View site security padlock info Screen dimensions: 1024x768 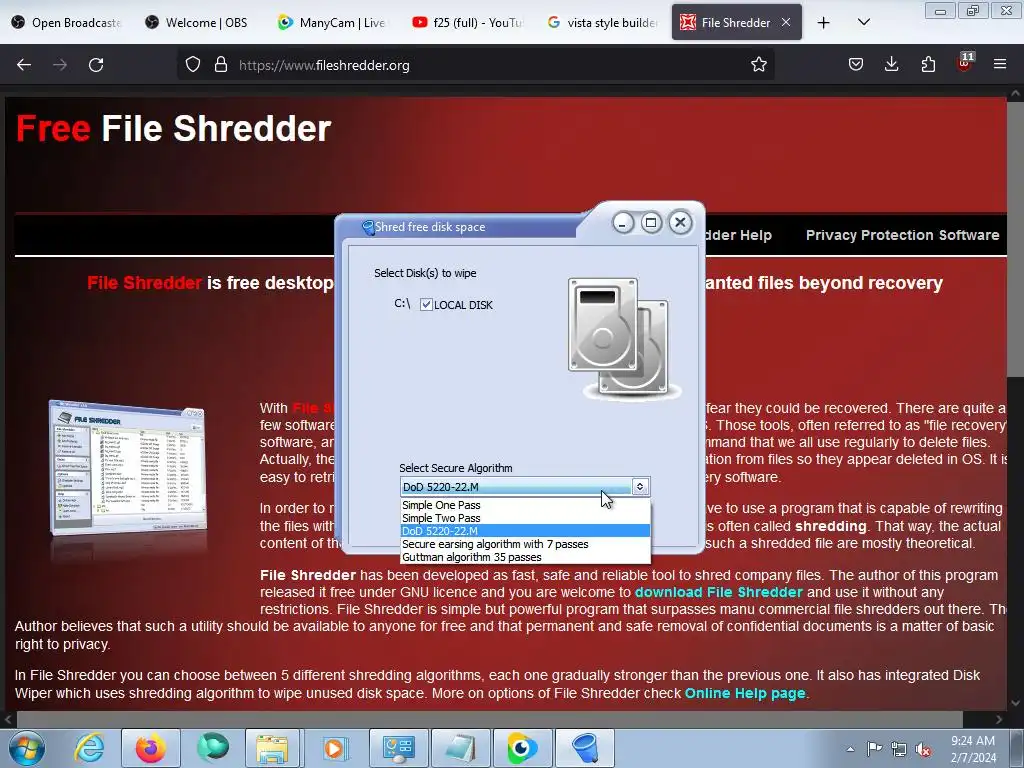click(221, 65)
